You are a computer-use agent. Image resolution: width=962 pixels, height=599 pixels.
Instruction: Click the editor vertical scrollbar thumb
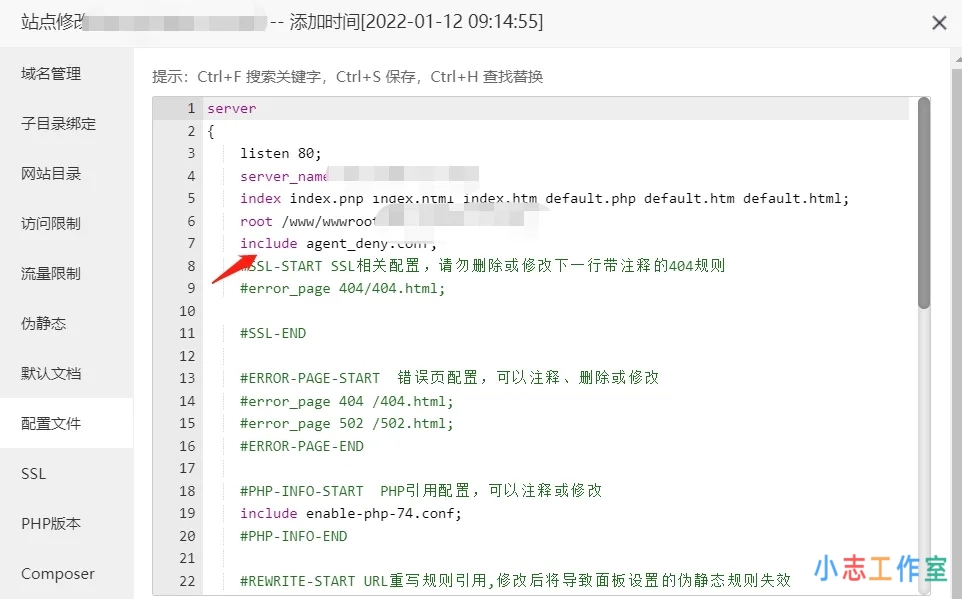(x=924, y=203)
